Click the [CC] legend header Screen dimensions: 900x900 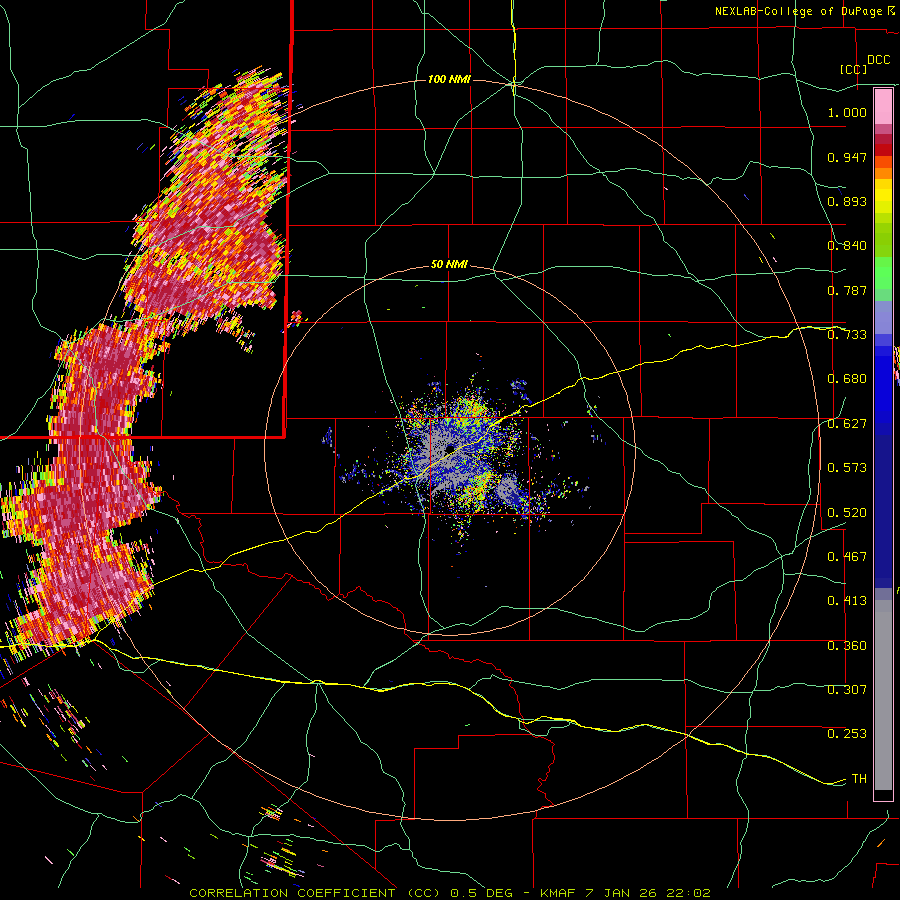[x=853, y=69]
